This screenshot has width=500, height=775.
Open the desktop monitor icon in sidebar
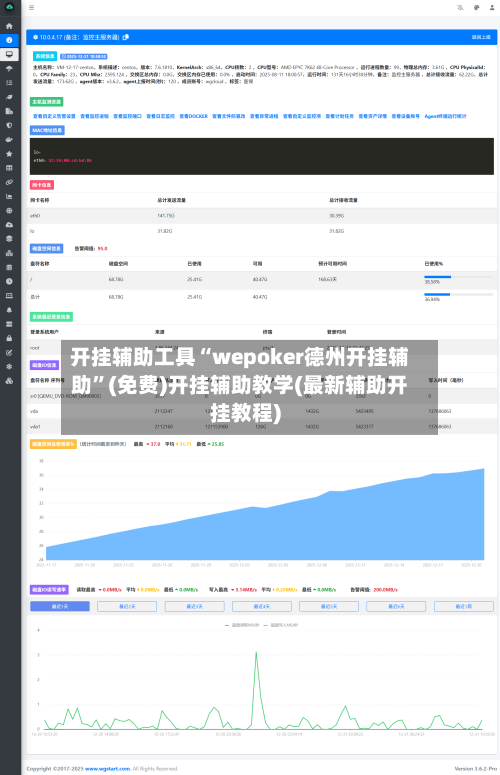click(x=9, y=54)
